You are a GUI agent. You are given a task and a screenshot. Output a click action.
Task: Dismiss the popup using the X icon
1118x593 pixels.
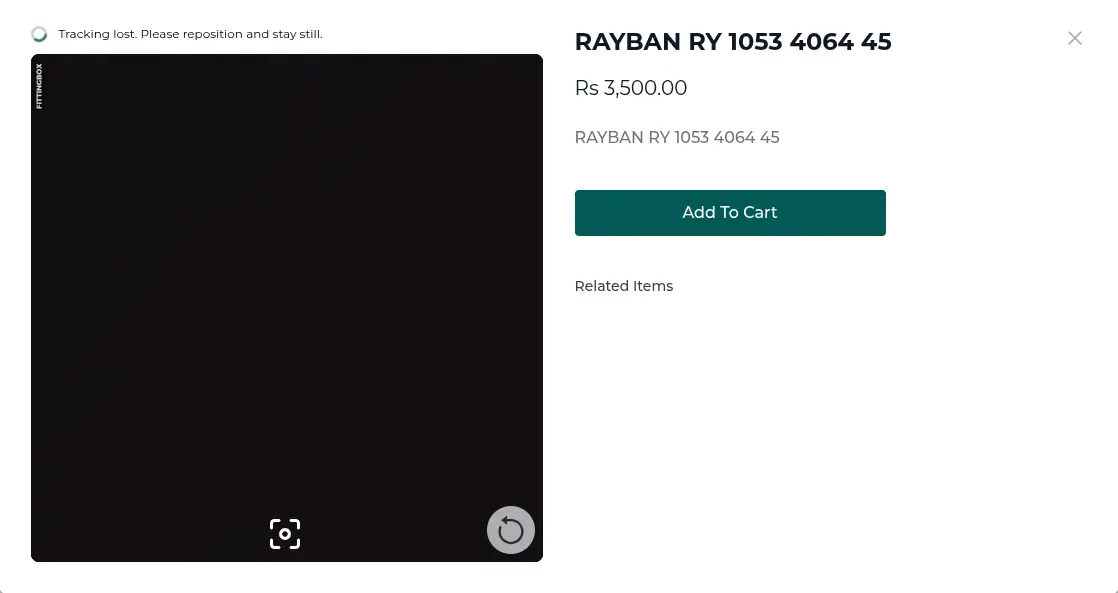tap(1075, 38)
